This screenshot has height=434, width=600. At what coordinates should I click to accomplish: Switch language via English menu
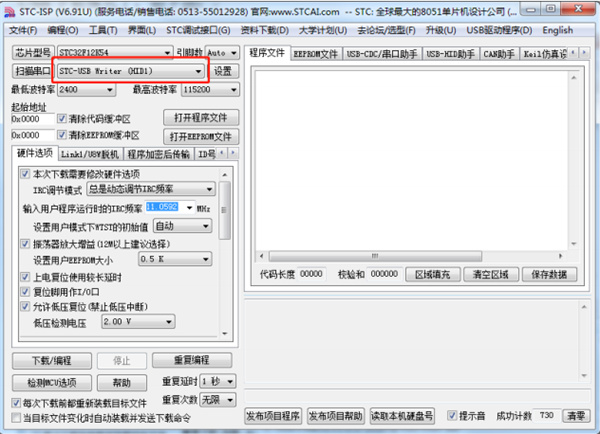(558, 30)
